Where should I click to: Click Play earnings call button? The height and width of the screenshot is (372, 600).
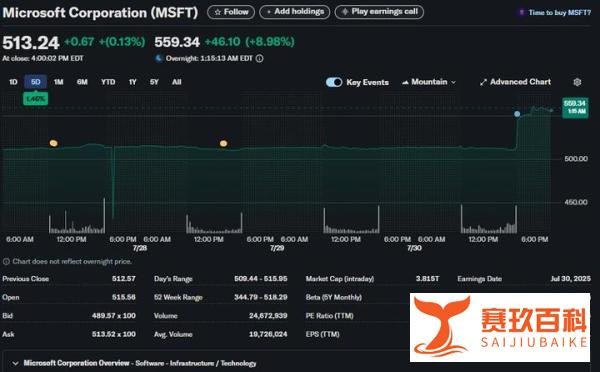coord(379,12)
